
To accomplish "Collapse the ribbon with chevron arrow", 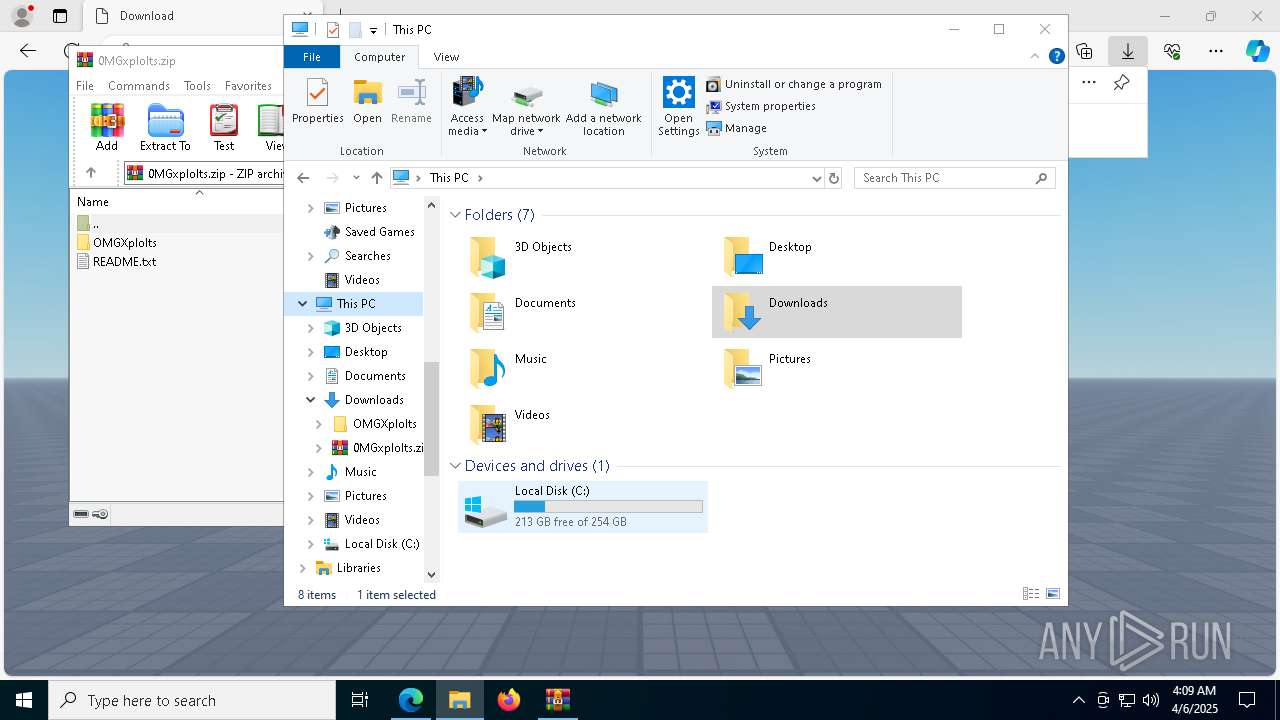I will tap(1037, 57).
